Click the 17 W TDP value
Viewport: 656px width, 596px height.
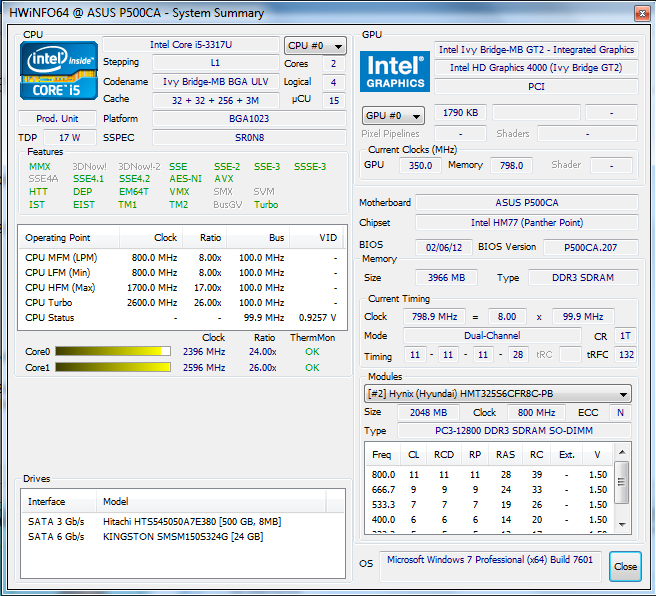click(x=70, y=138)
